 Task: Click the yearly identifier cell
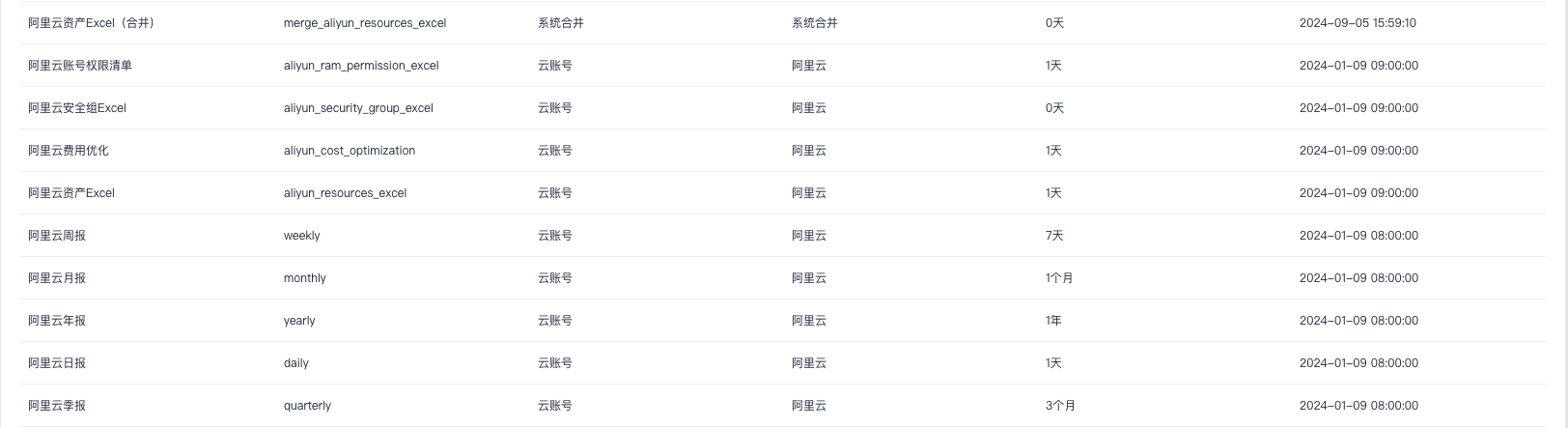(x=299, y=321)
